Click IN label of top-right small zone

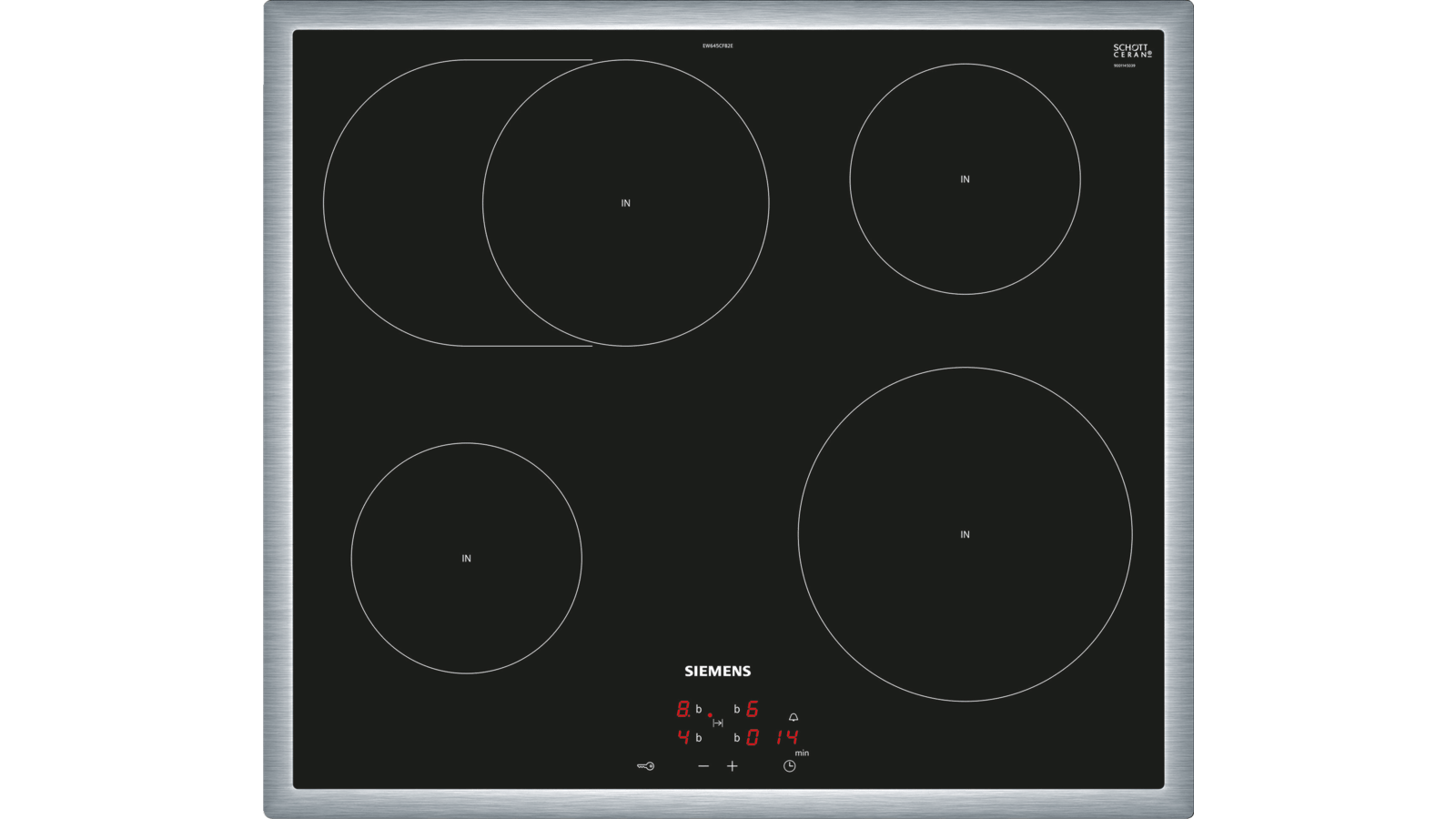[x=965, y=179]
